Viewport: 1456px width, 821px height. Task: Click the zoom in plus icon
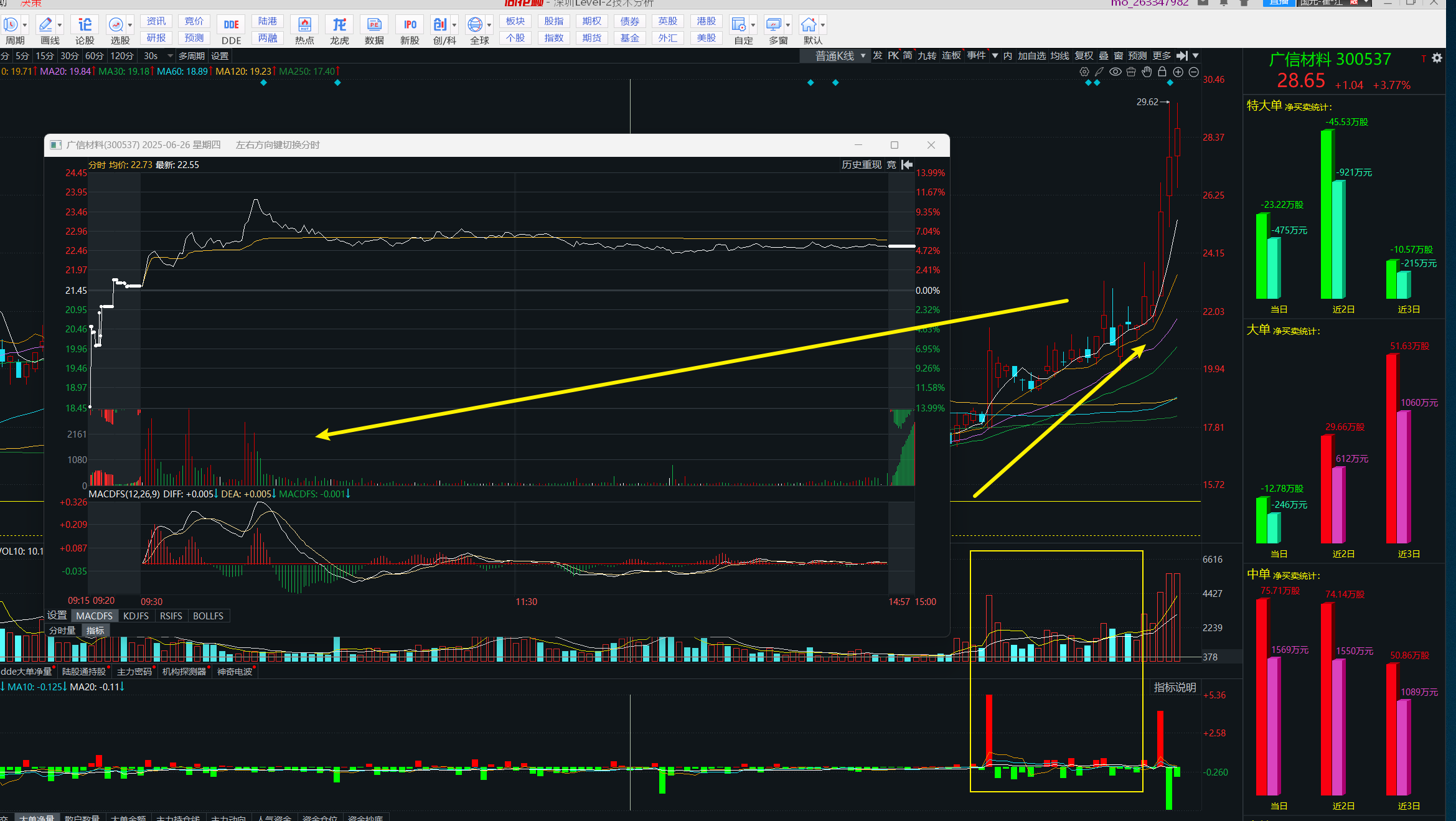pos(1178,72)
